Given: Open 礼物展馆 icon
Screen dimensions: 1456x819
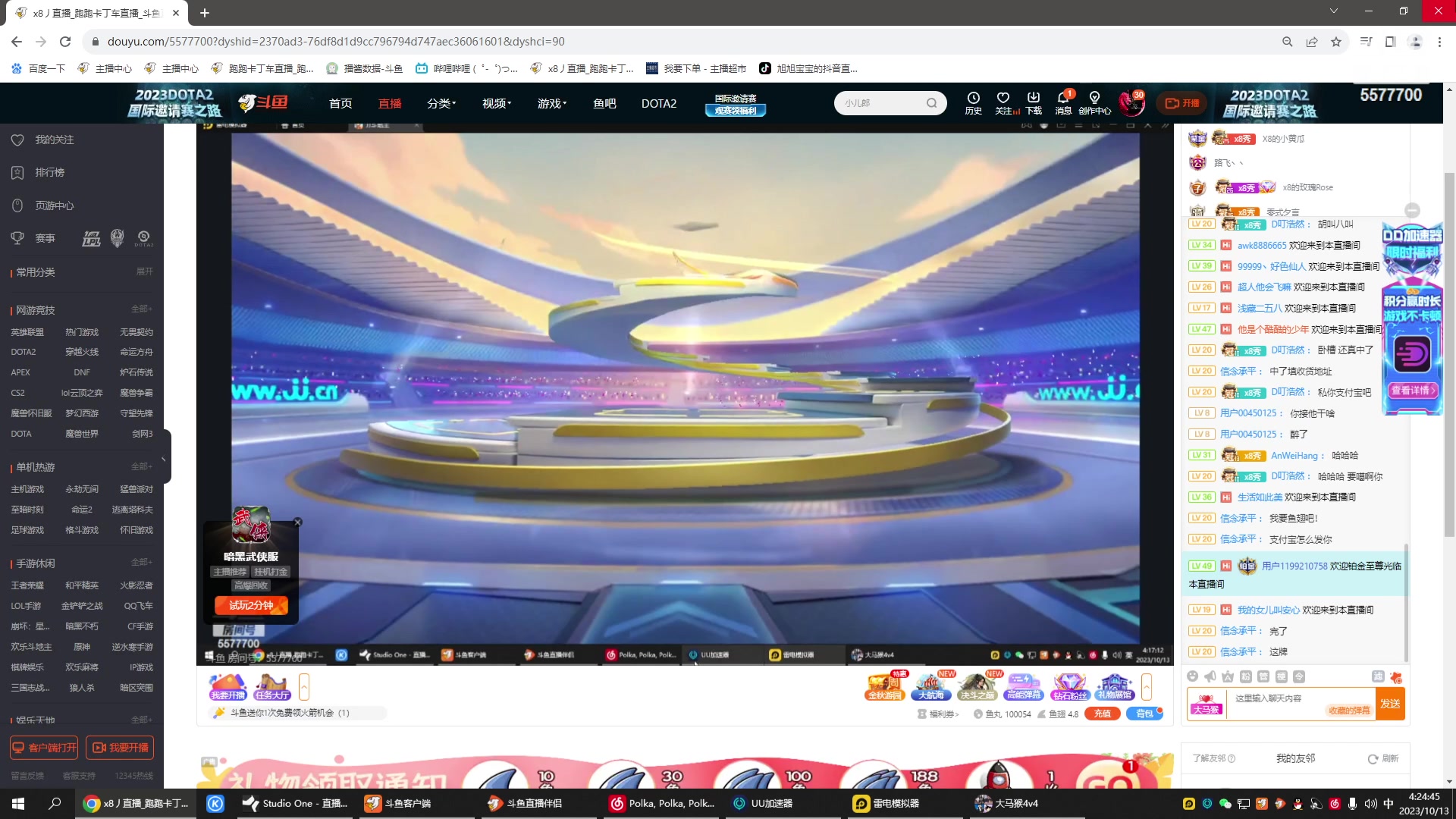Looking at the screenshot, I should coord(1115,686).
